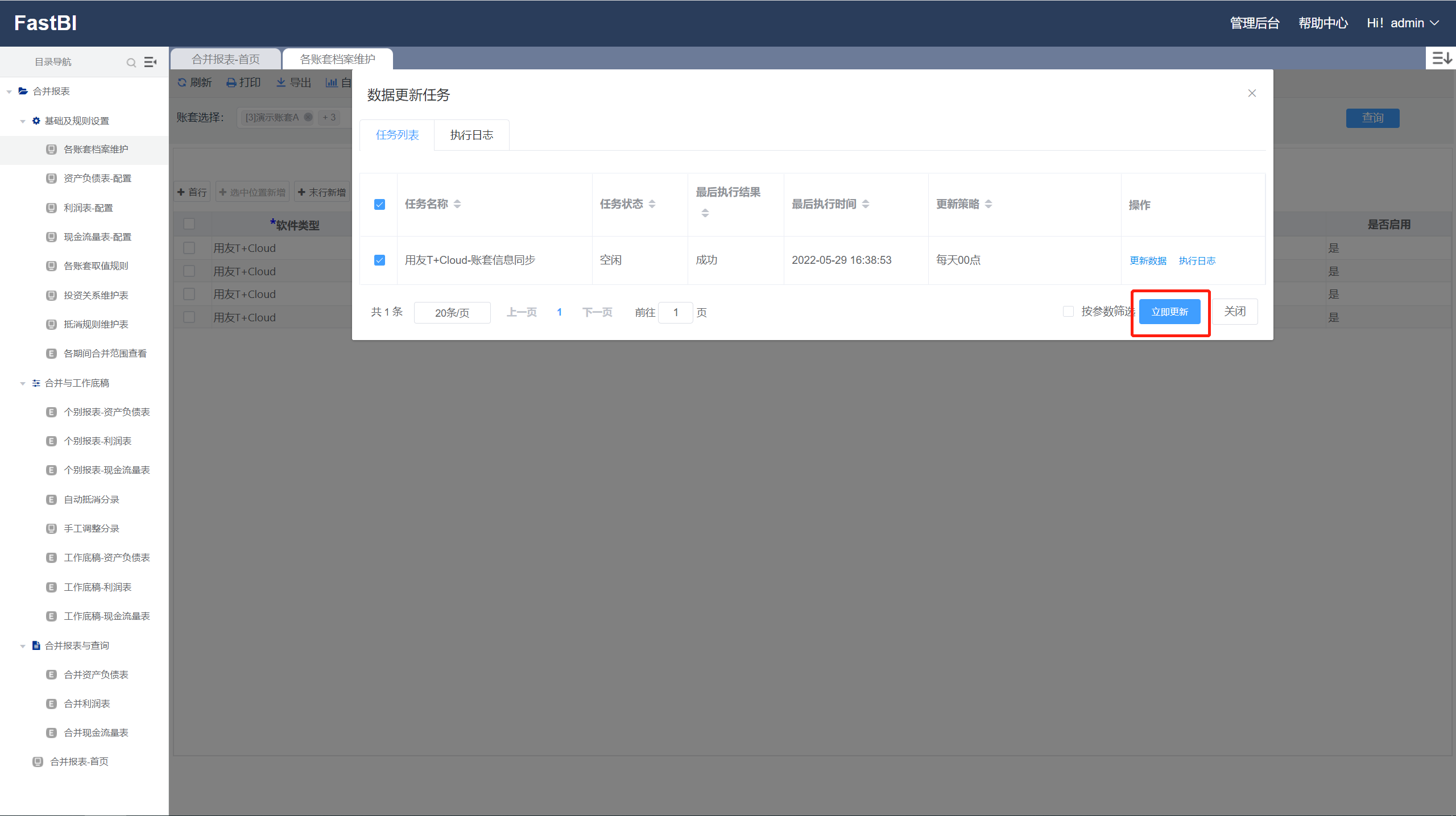Open the 合并报表-首页 page tab
1456x816 pixels.
click(226, 59)
